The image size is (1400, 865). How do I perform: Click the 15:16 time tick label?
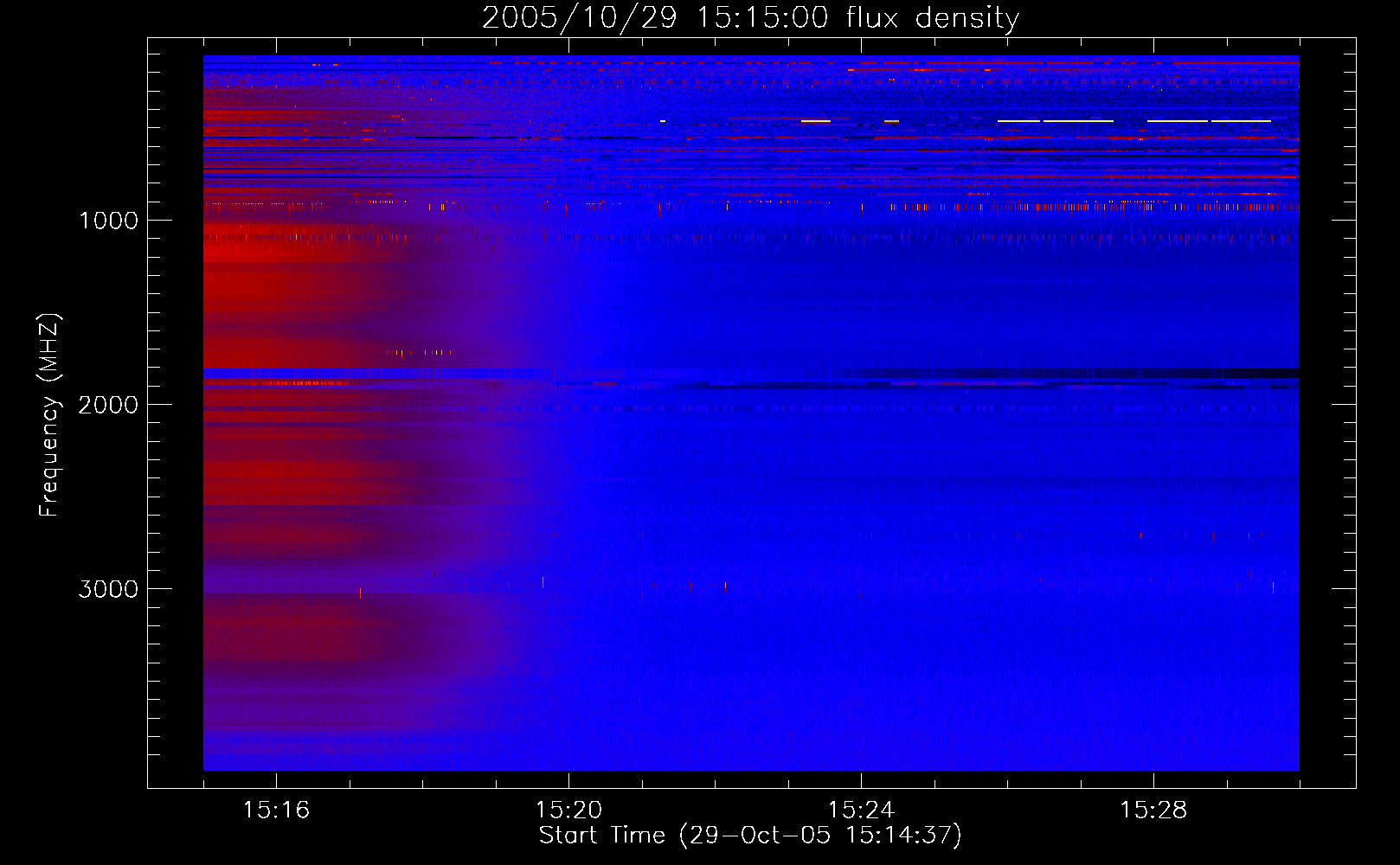(x=276, y=811)
